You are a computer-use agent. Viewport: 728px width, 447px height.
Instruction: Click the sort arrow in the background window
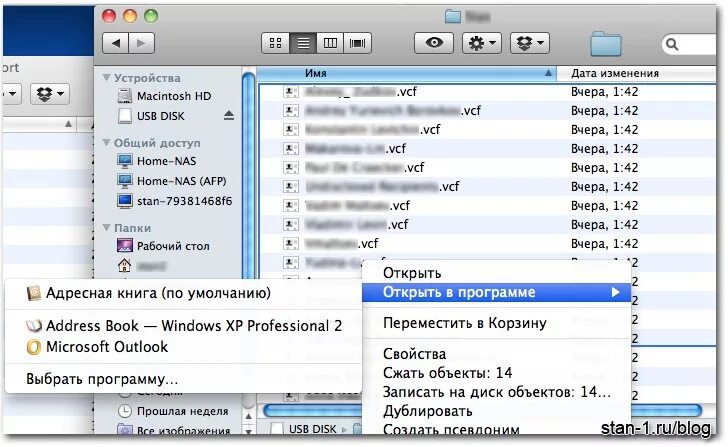click(x=68, y=124)
